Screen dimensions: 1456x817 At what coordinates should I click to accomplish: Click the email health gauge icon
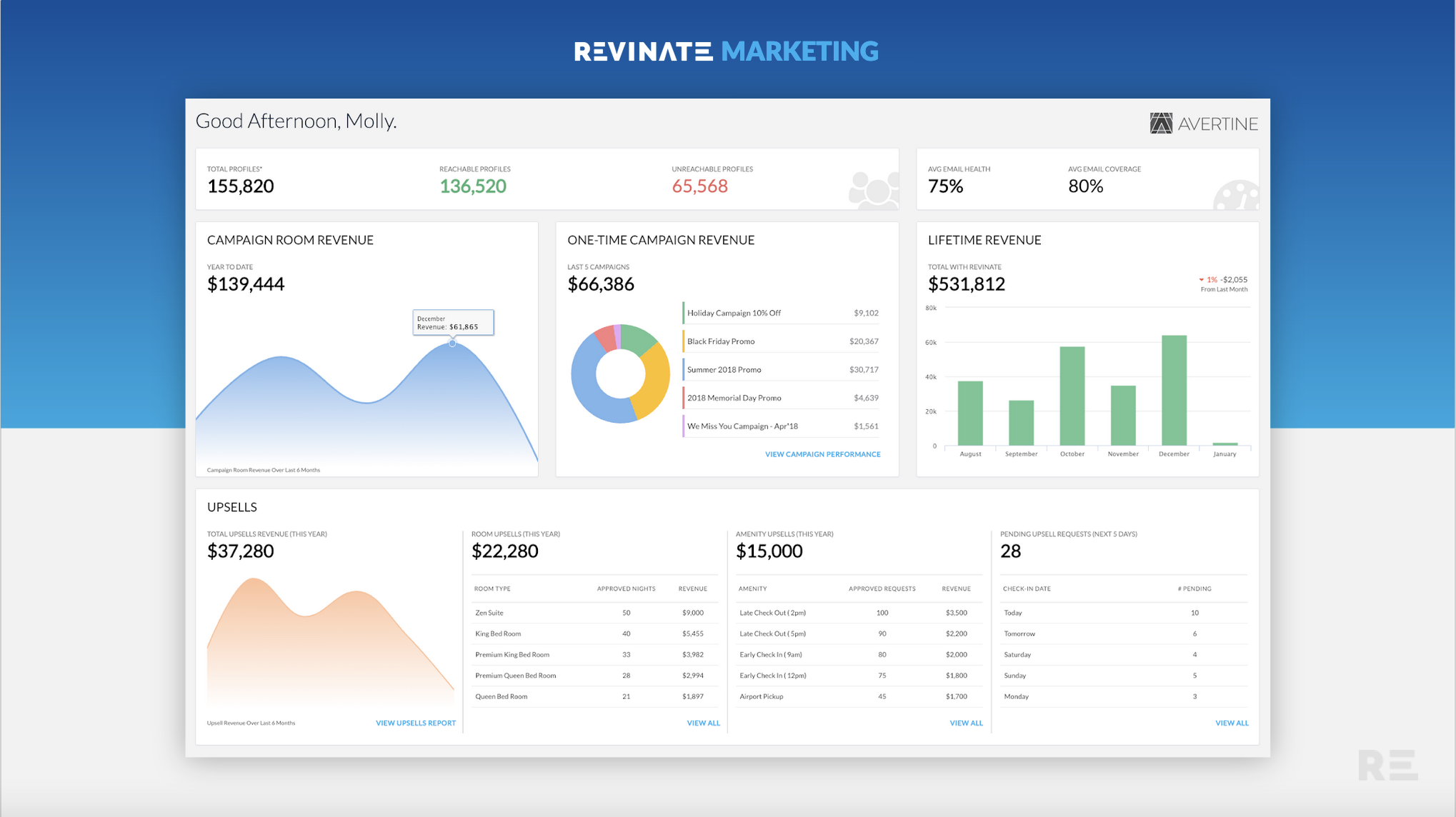1236,196
